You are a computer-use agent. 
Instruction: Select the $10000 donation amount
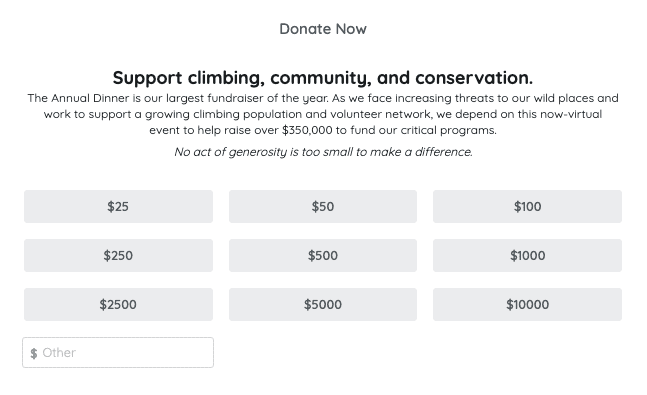click(527, 305)
